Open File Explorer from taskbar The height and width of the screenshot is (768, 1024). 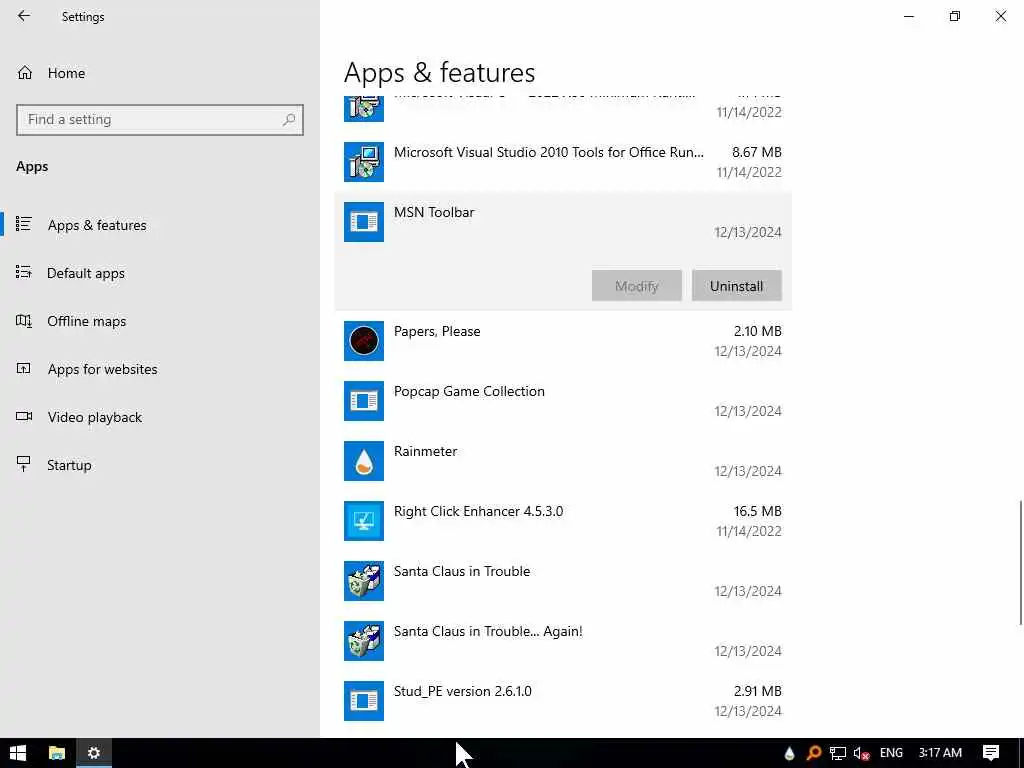click(57, 753)
